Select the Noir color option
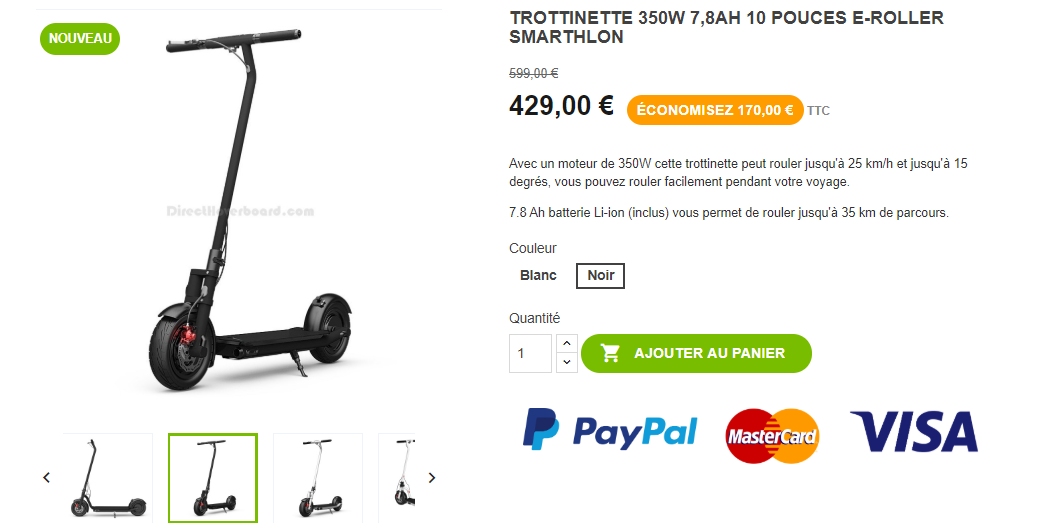Image resolution: width=1053 pixels, height=528 pixels. pos(600,275)
